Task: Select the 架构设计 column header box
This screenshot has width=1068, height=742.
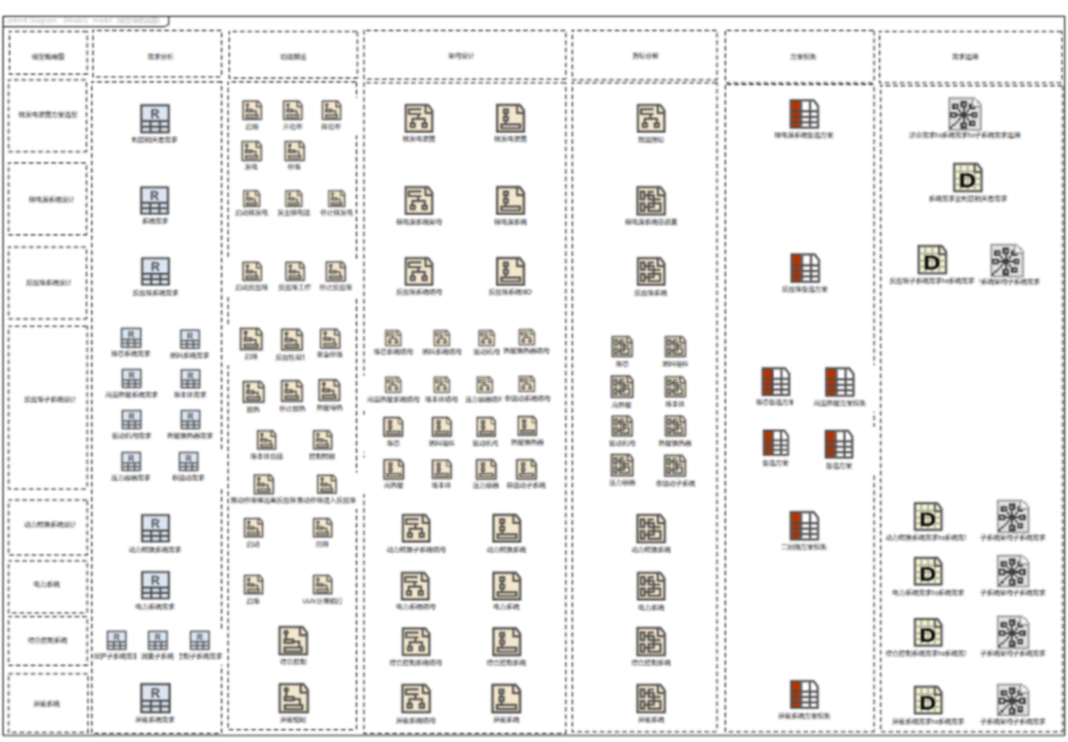Action: click(465, 55)
